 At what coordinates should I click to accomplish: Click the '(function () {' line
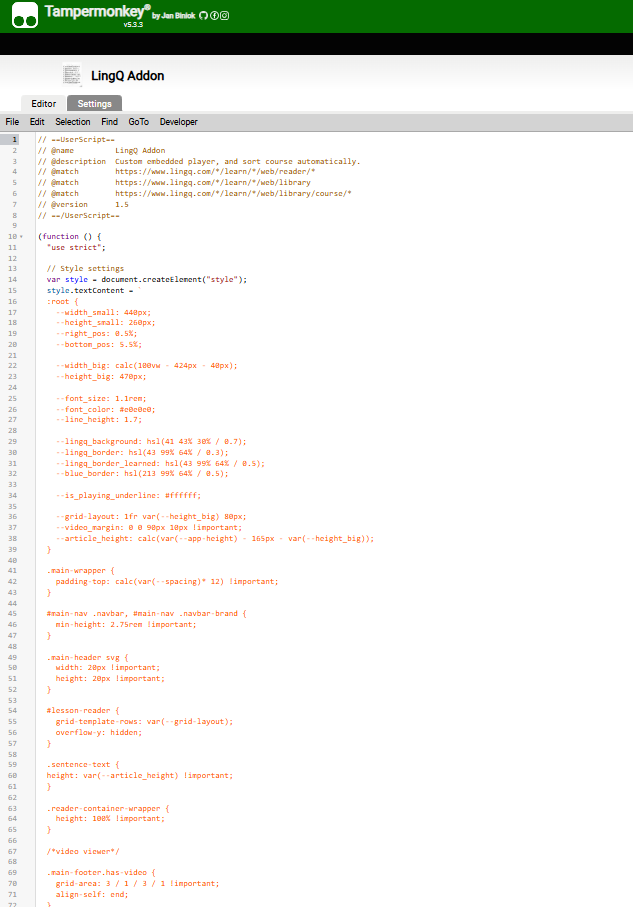(69, 237)
